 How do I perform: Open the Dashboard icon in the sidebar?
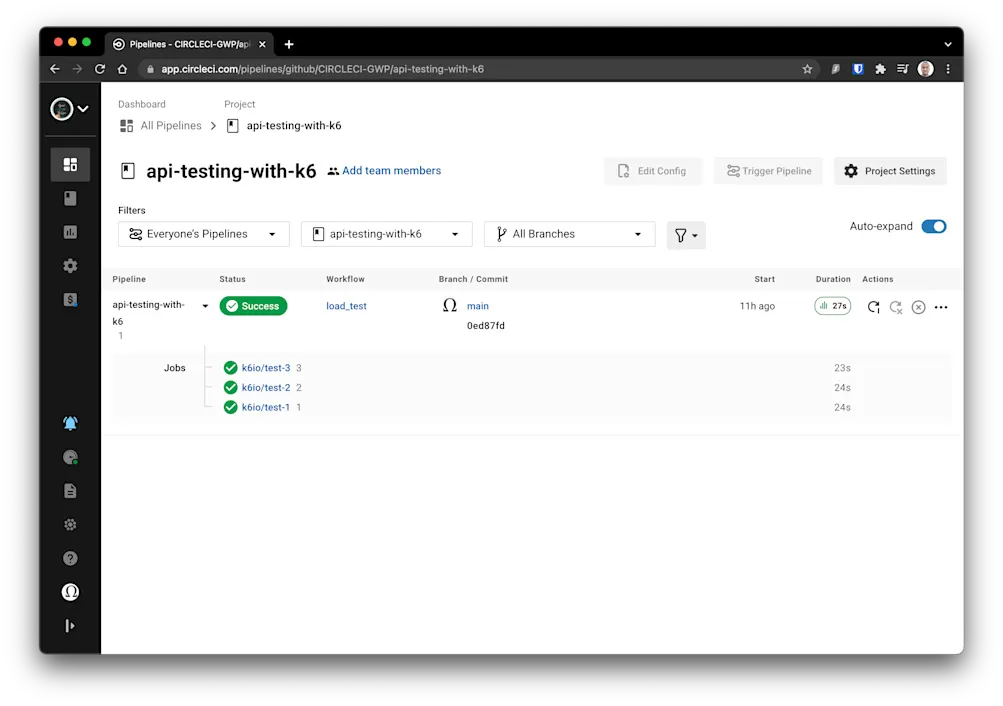[x=70, y=165]
